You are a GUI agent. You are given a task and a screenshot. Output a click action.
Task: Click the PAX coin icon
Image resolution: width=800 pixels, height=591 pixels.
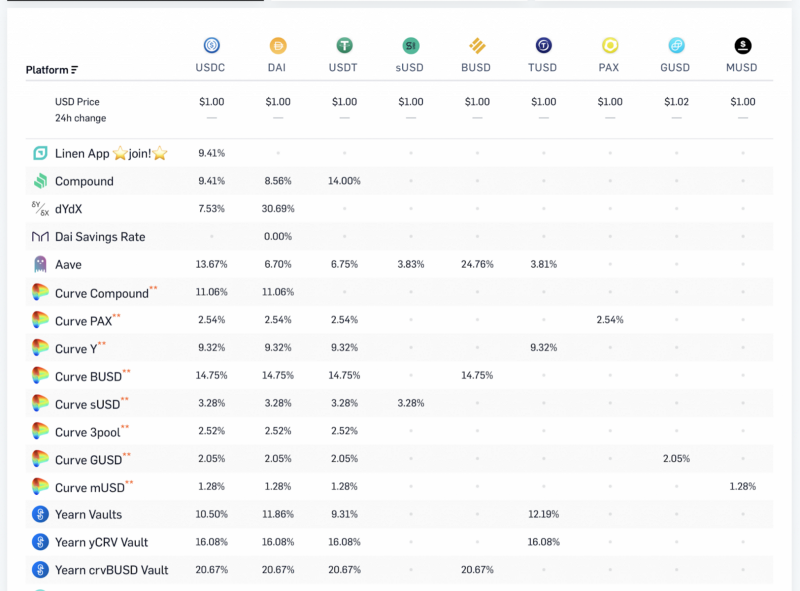point(610,45)
